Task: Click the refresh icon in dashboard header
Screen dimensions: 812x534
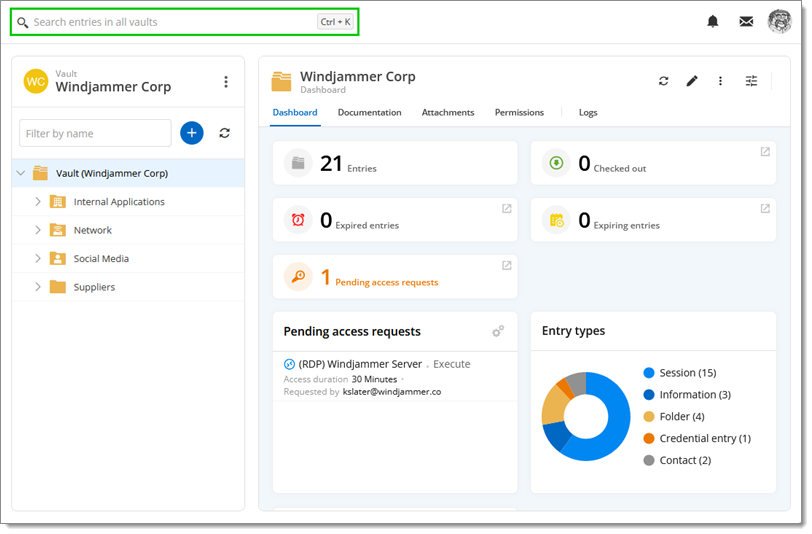Action: [663, 81]
